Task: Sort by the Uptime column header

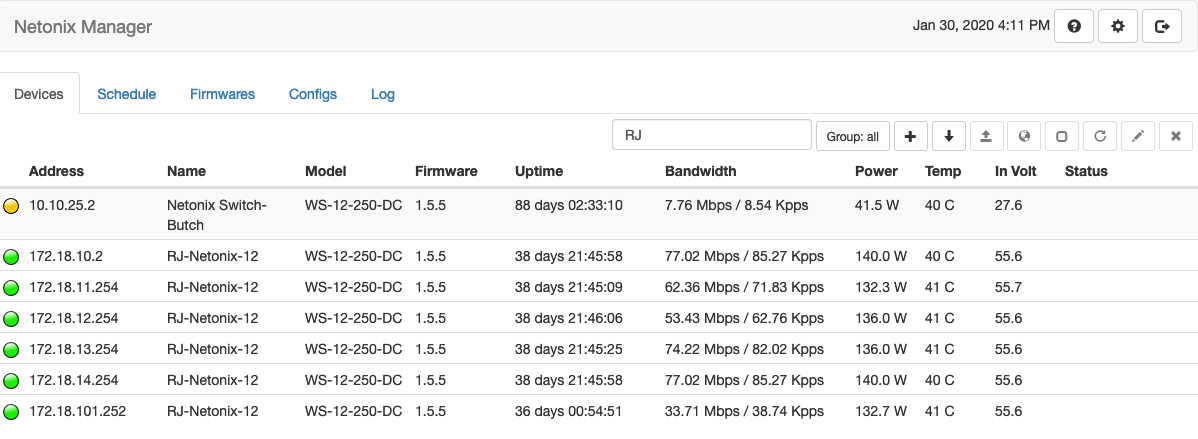Action: [538, 171]
